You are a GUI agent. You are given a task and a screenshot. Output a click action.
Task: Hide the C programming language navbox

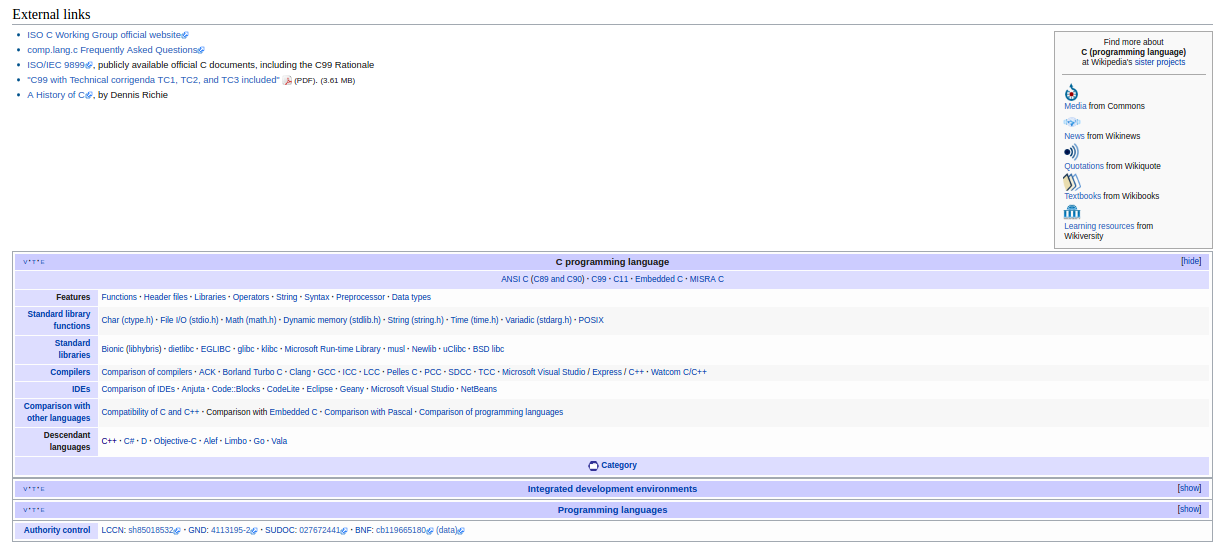coord(1191,261)
